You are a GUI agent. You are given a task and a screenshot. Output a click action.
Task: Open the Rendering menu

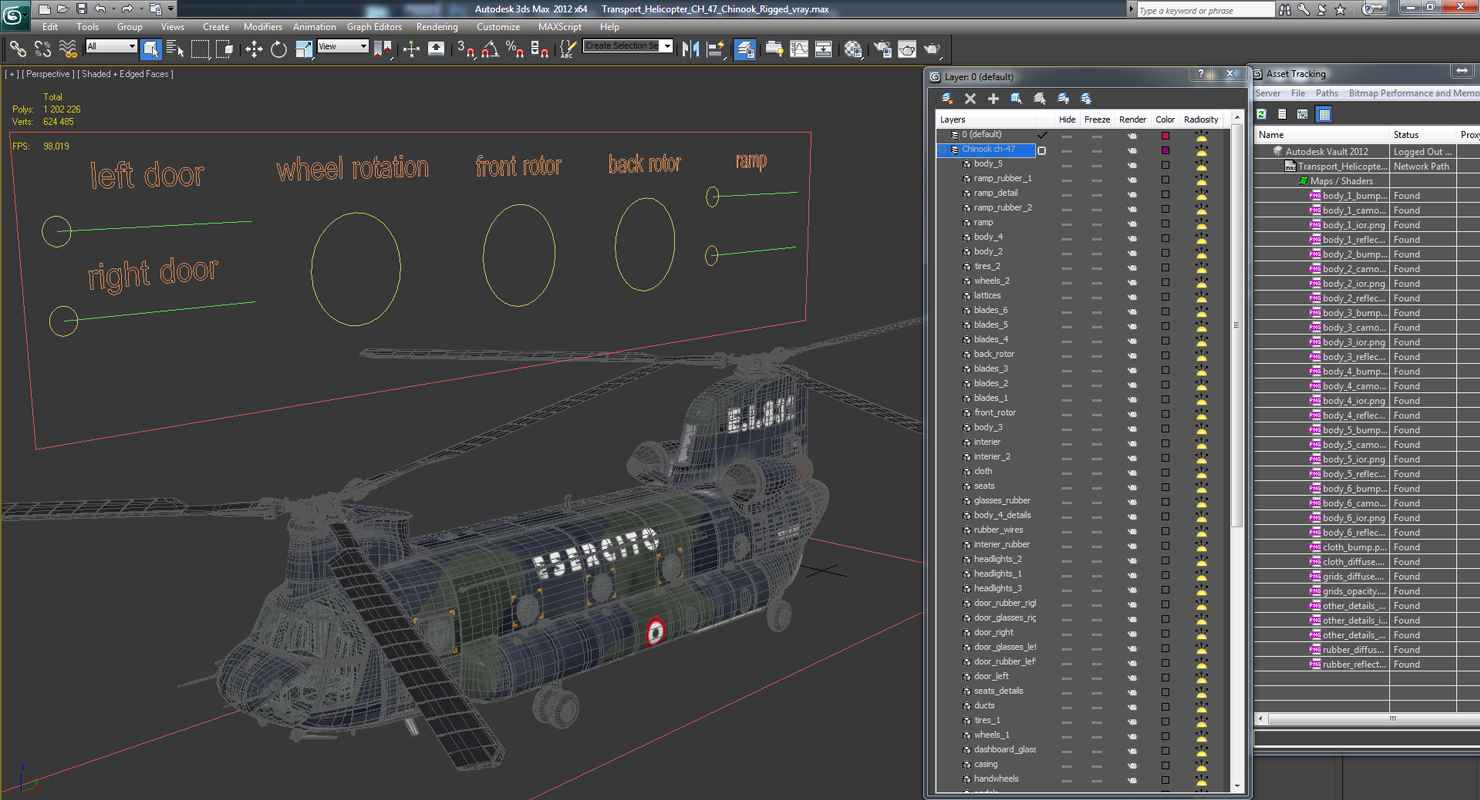pos(437,27)
